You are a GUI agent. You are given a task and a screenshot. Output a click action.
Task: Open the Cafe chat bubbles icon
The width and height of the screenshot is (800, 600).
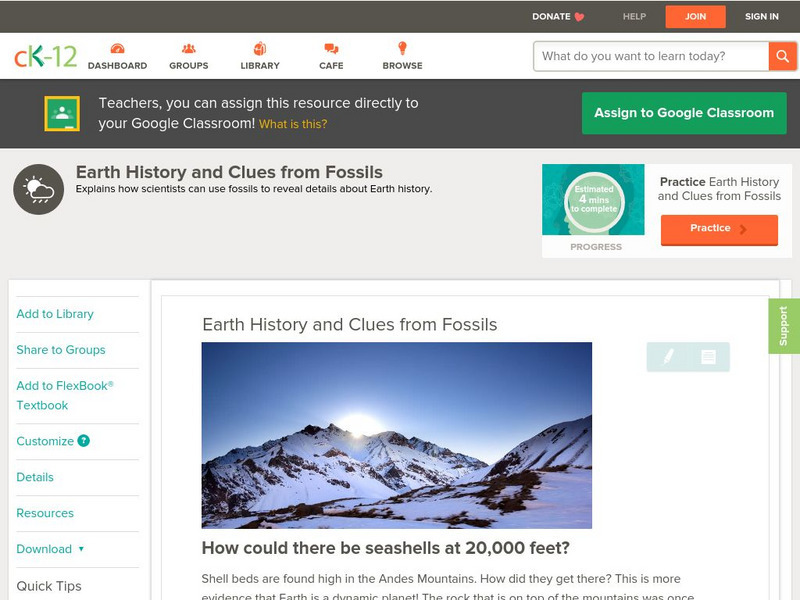(x=331, y=48)
